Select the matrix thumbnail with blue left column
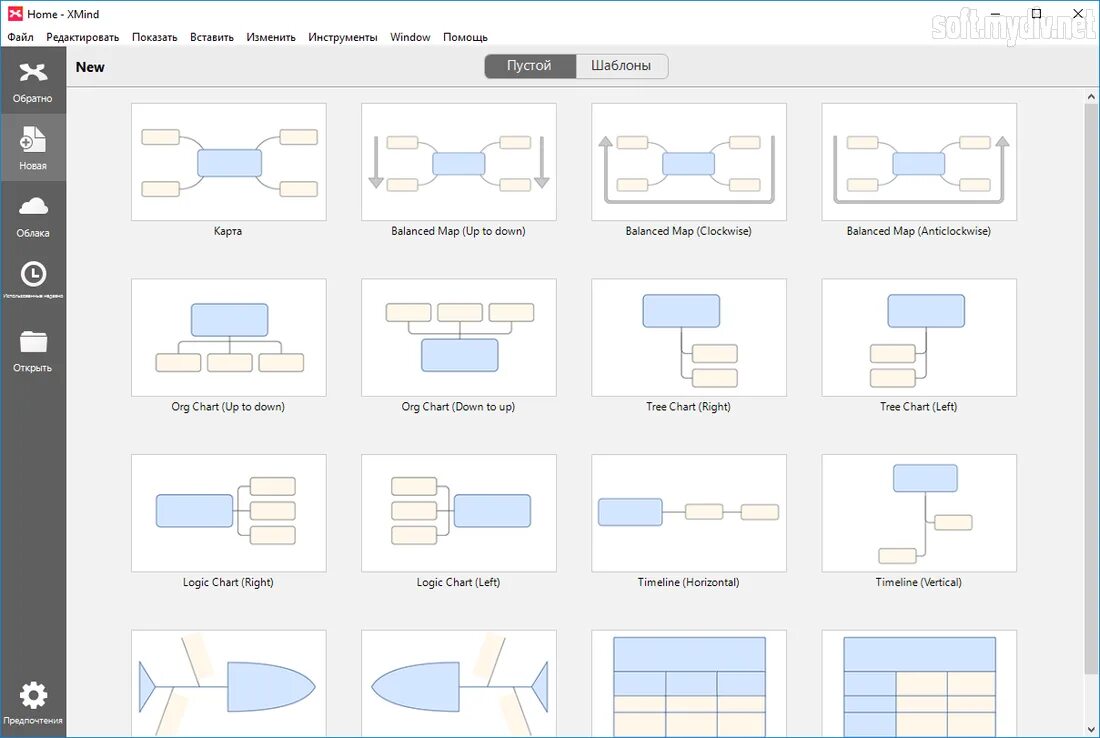 coord(919,683)
